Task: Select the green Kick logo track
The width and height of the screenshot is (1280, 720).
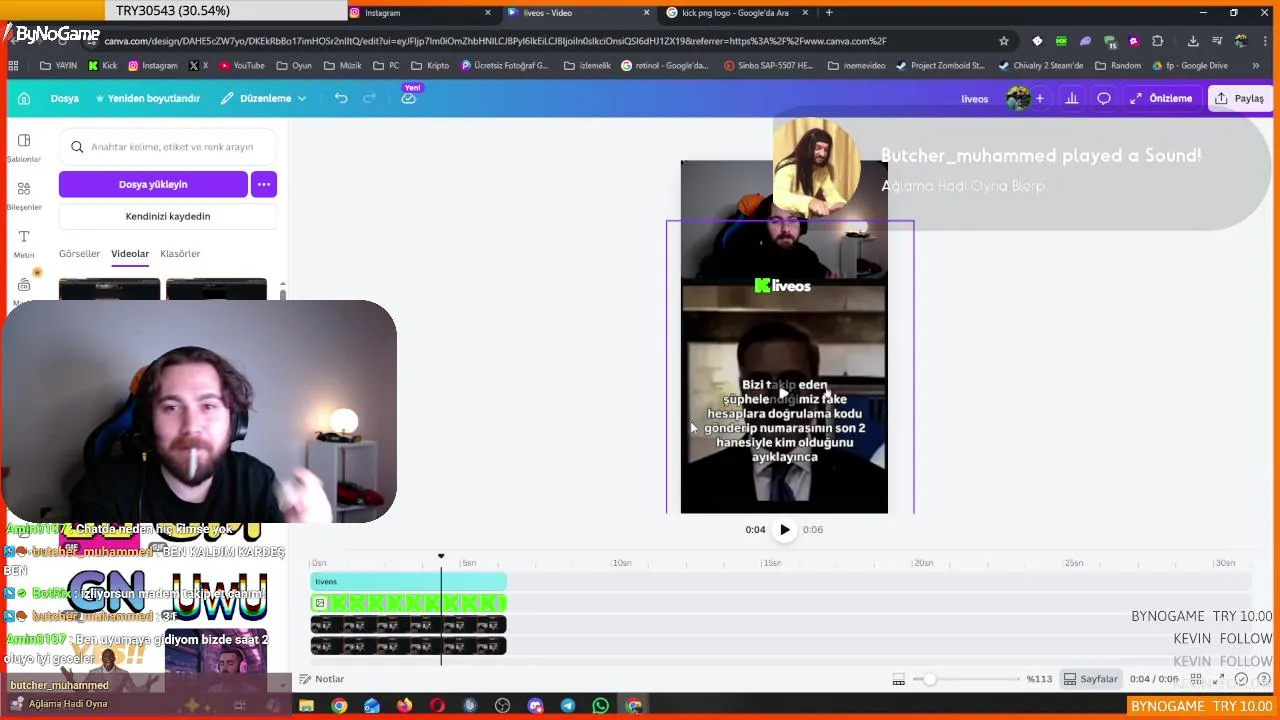Action: click(408, 603)
